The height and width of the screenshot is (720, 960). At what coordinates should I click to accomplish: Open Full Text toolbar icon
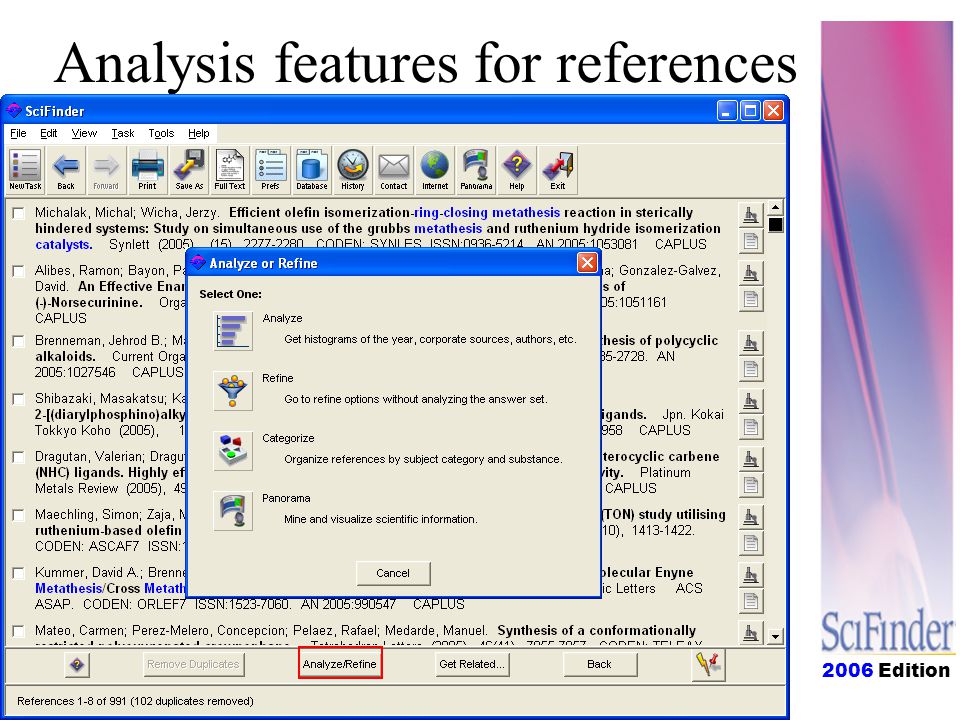point(230,170)
